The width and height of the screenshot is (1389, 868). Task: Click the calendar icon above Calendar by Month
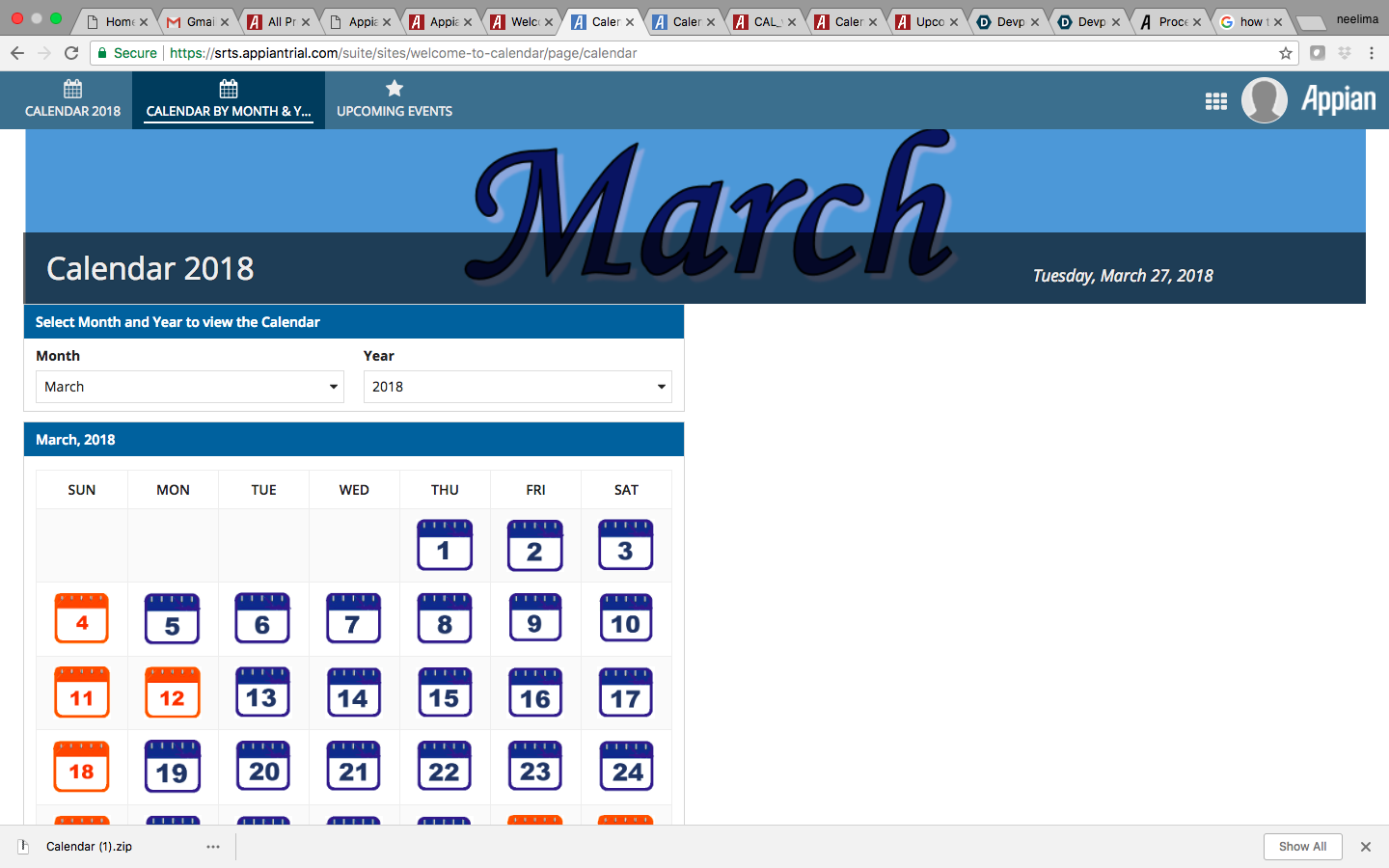(229, 86)
